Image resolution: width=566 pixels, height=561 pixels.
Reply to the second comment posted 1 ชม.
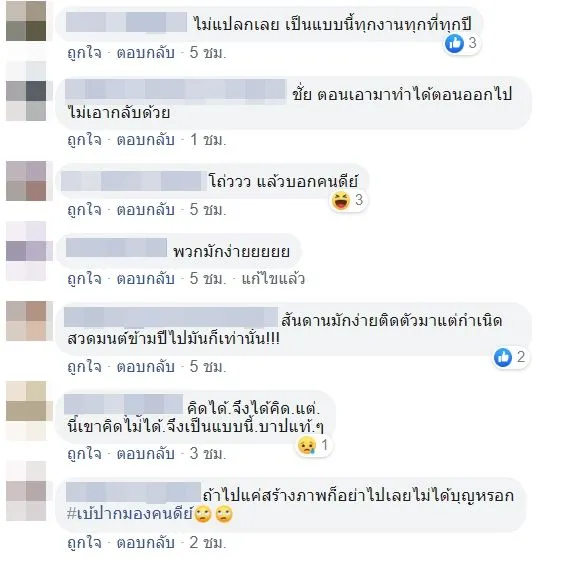(x=146, y=140)
